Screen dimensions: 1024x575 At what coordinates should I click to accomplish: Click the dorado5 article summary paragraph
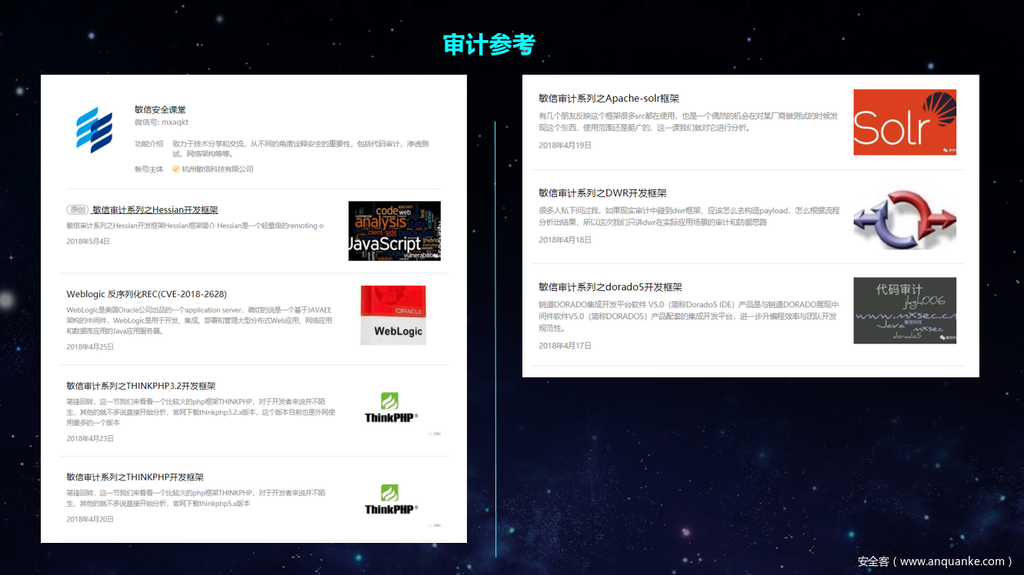pyautogui.click(x=688, y=316)
